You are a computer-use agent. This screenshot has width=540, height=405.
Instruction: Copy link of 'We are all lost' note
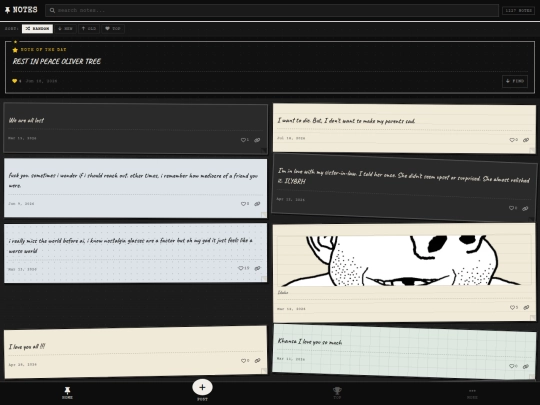tap(257, 140)
